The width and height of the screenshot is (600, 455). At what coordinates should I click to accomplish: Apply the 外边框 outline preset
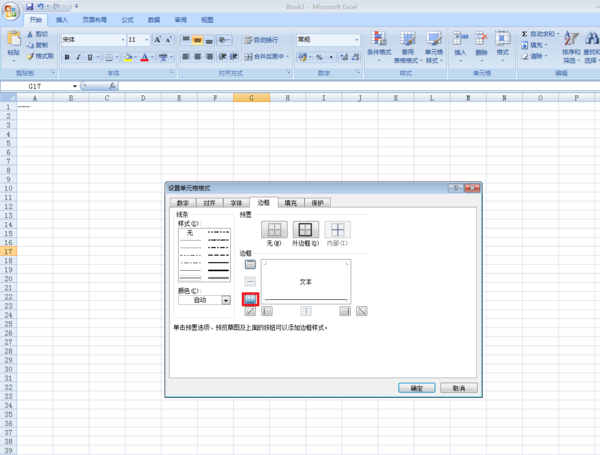[305, 230]
